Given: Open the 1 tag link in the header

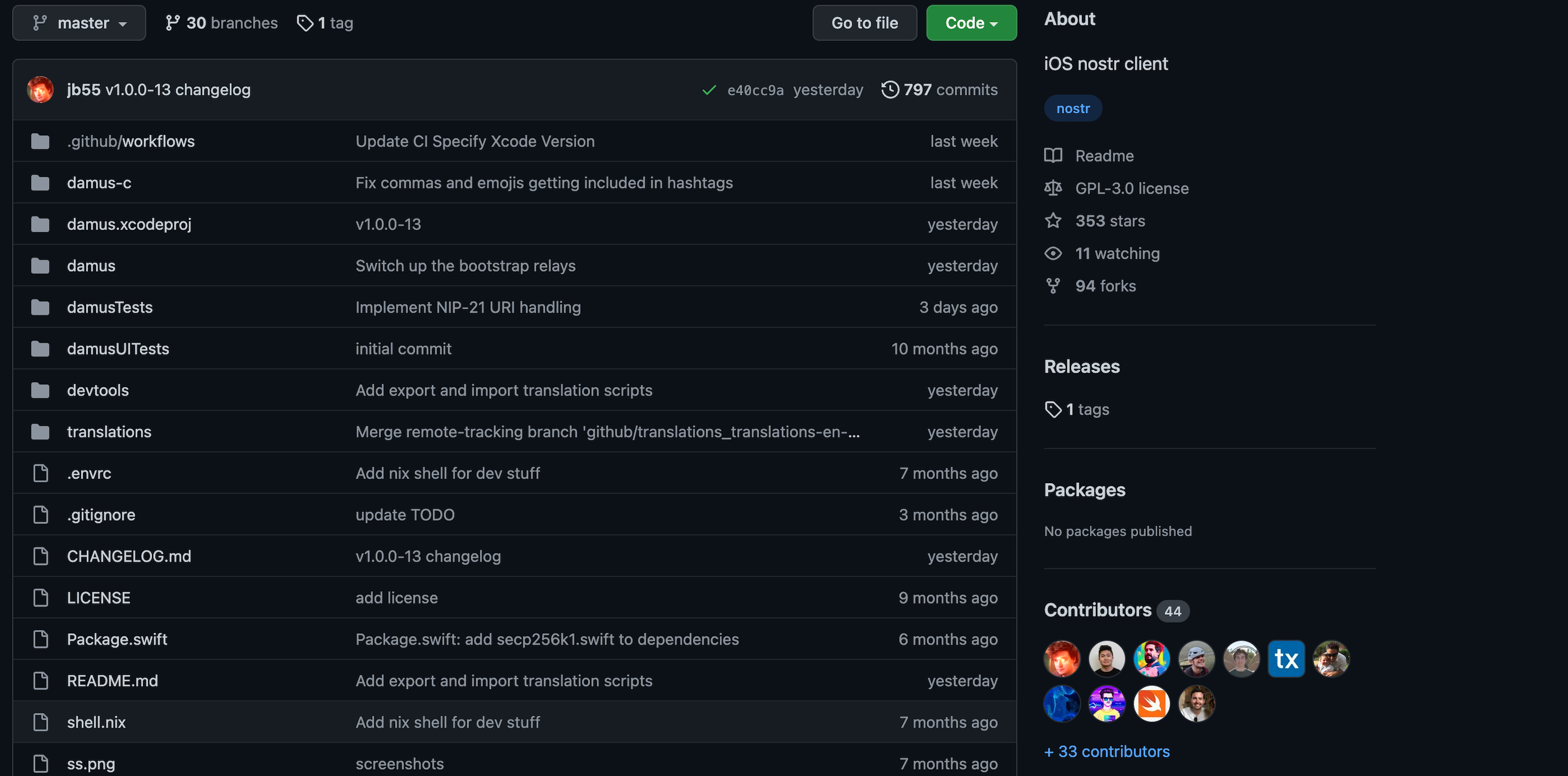Looking at the screenshot, I should click(325, 23).
